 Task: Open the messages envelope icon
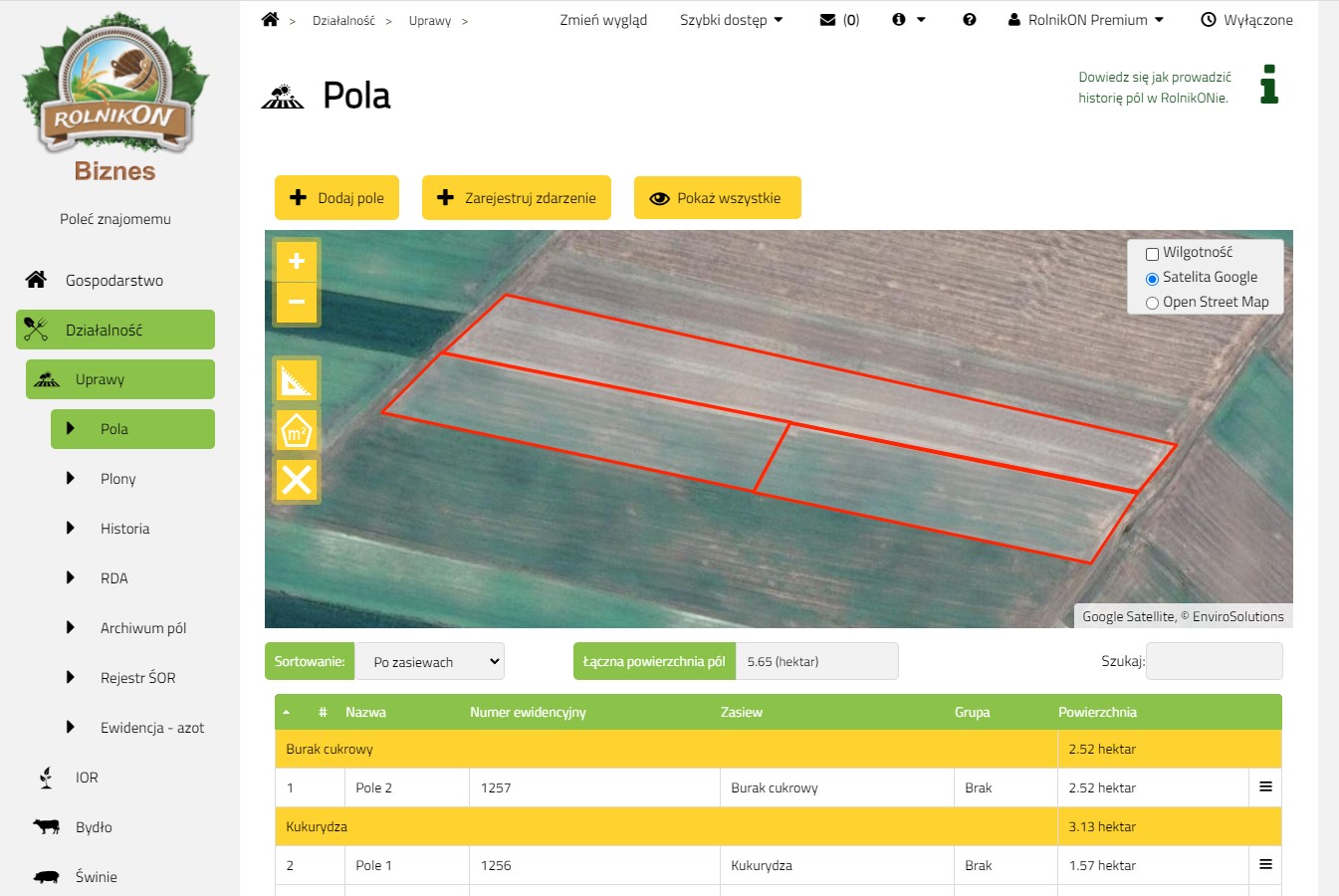[827, 20]
